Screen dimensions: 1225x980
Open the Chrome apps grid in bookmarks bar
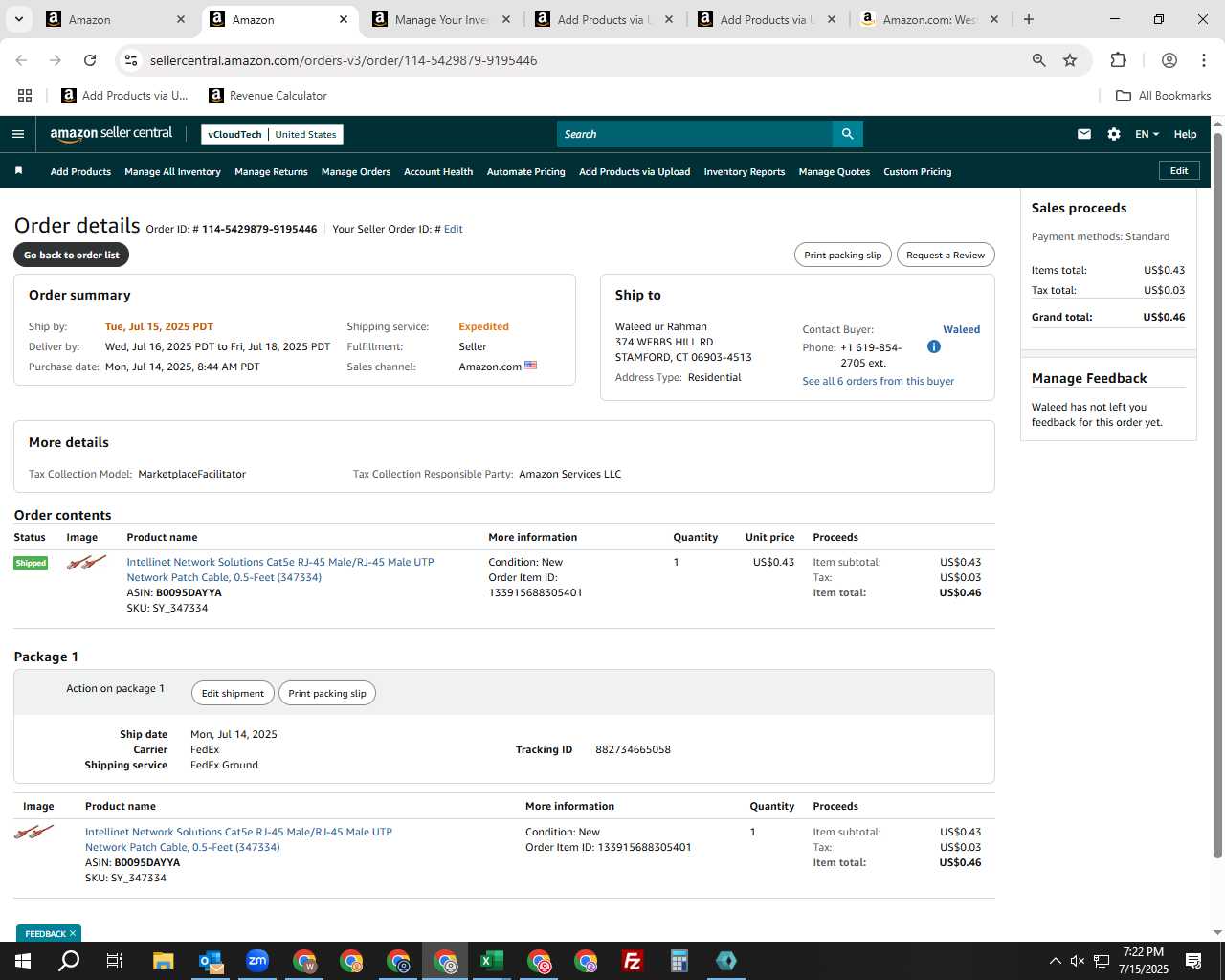[25, 96]
